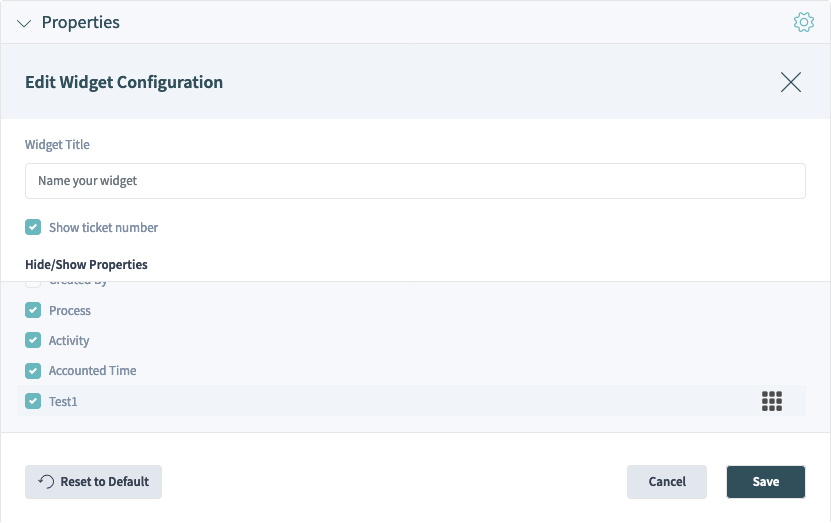Save the widget configuration
Screen dimensions: 831x523
pyautogui.click(x=766, y=482)
